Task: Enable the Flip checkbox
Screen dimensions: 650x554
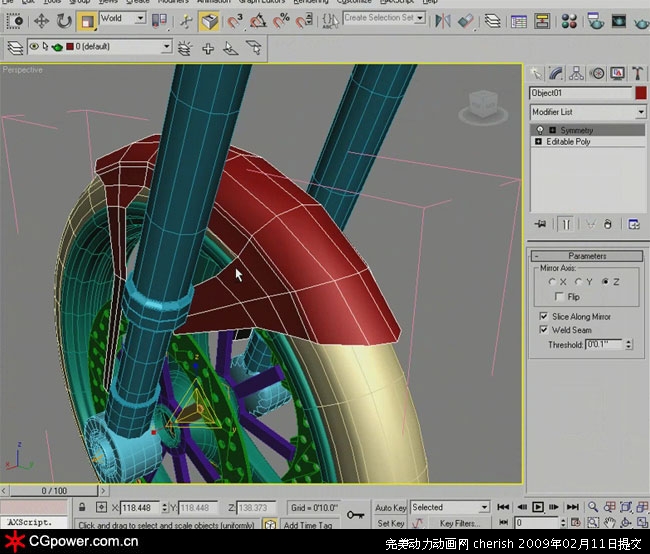Action: tap(559, 296)
